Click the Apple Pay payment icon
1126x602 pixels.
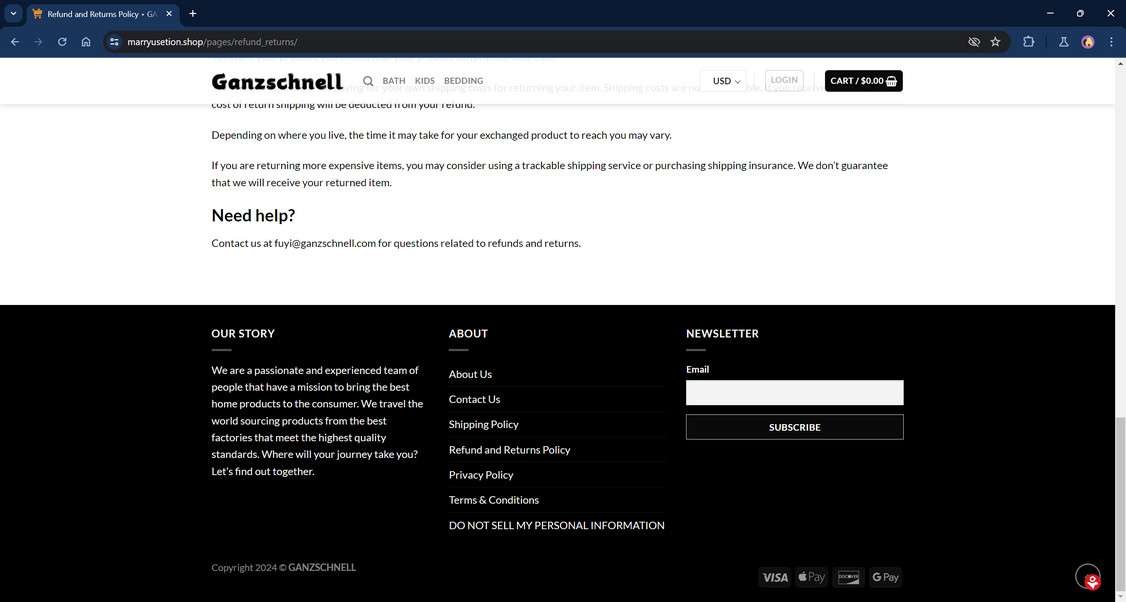pyautogui.click(x=811, y=578)
